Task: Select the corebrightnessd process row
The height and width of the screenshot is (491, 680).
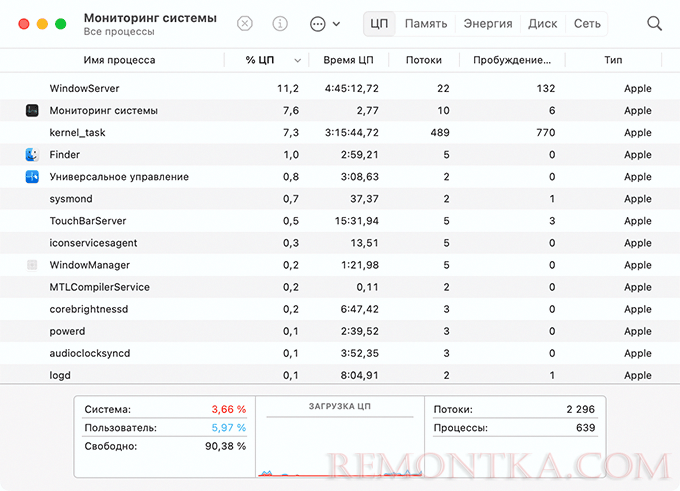Action: (x=340, y=309)
